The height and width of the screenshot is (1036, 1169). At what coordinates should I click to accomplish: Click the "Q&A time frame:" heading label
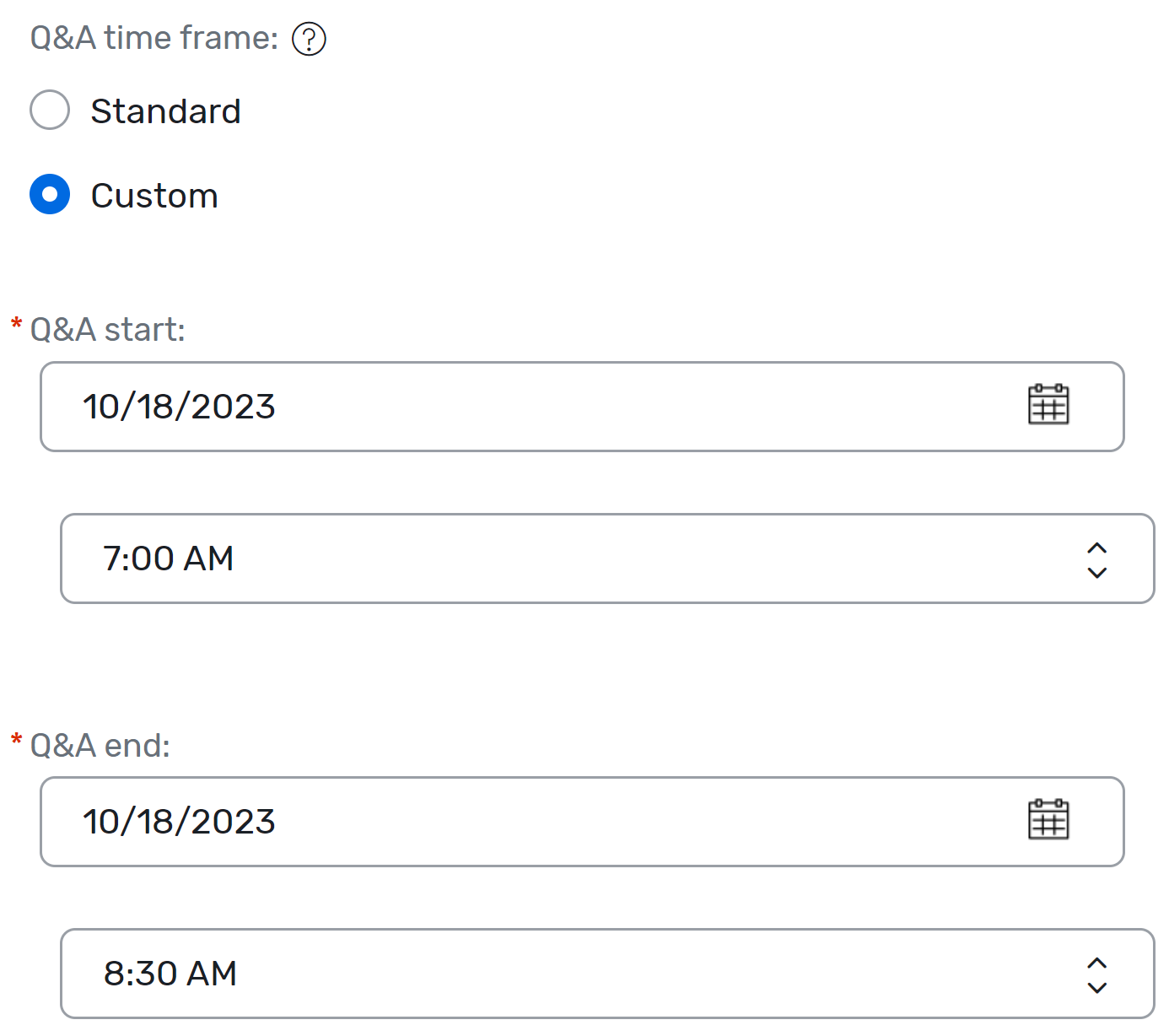[x=154, y=38]
